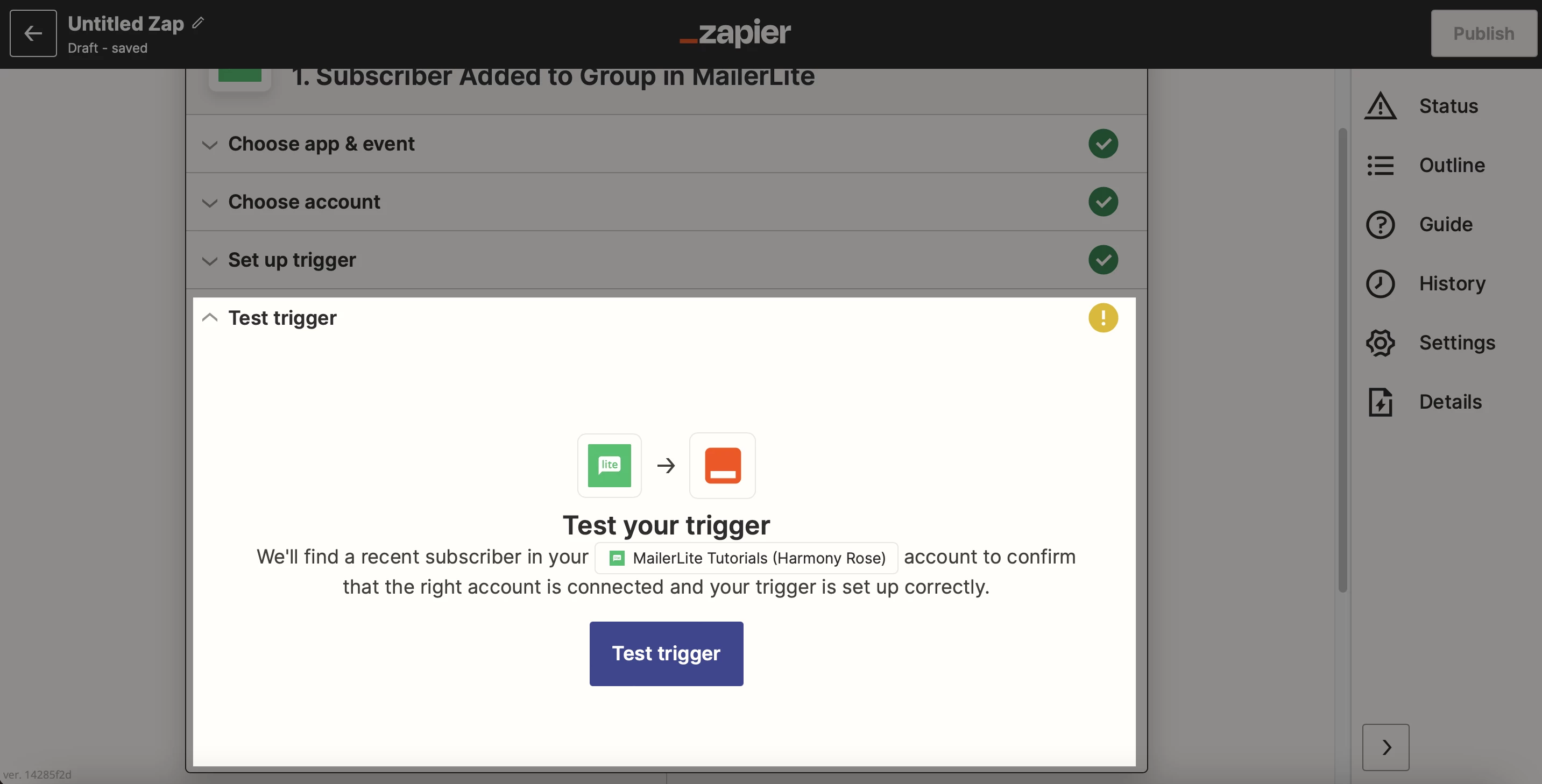Click the Draft - saved status text
1542x784 pixels.
(108, 48)
